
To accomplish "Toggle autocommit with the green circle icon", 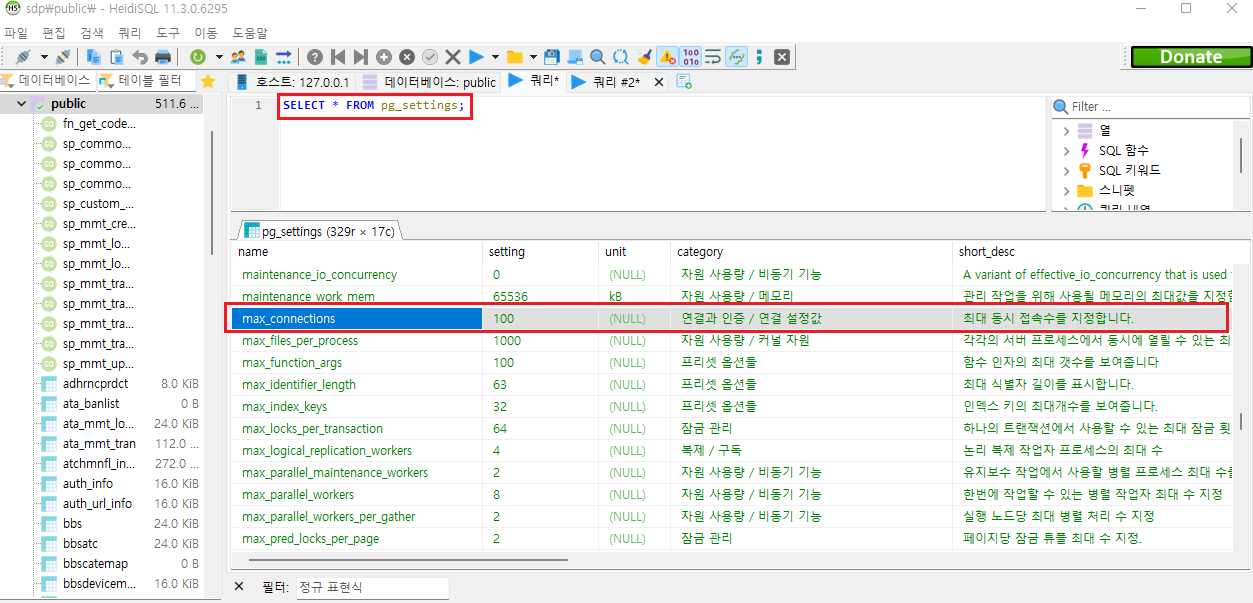I will (198, 57).
